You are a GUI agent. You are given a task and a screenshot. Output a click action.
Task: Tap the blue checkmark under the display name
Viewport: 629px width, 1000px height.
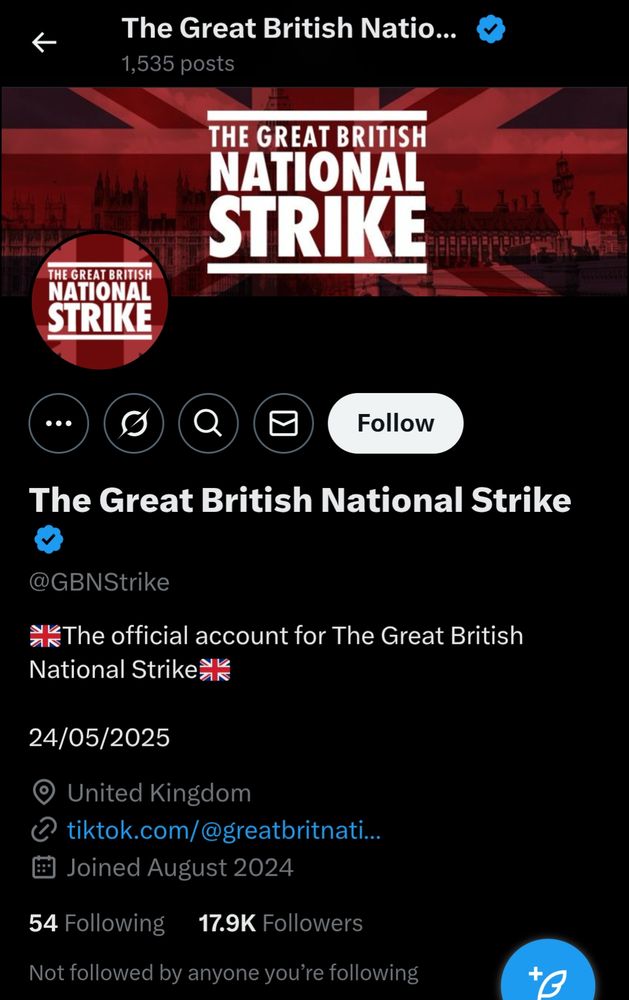click(x=48, y=539)
